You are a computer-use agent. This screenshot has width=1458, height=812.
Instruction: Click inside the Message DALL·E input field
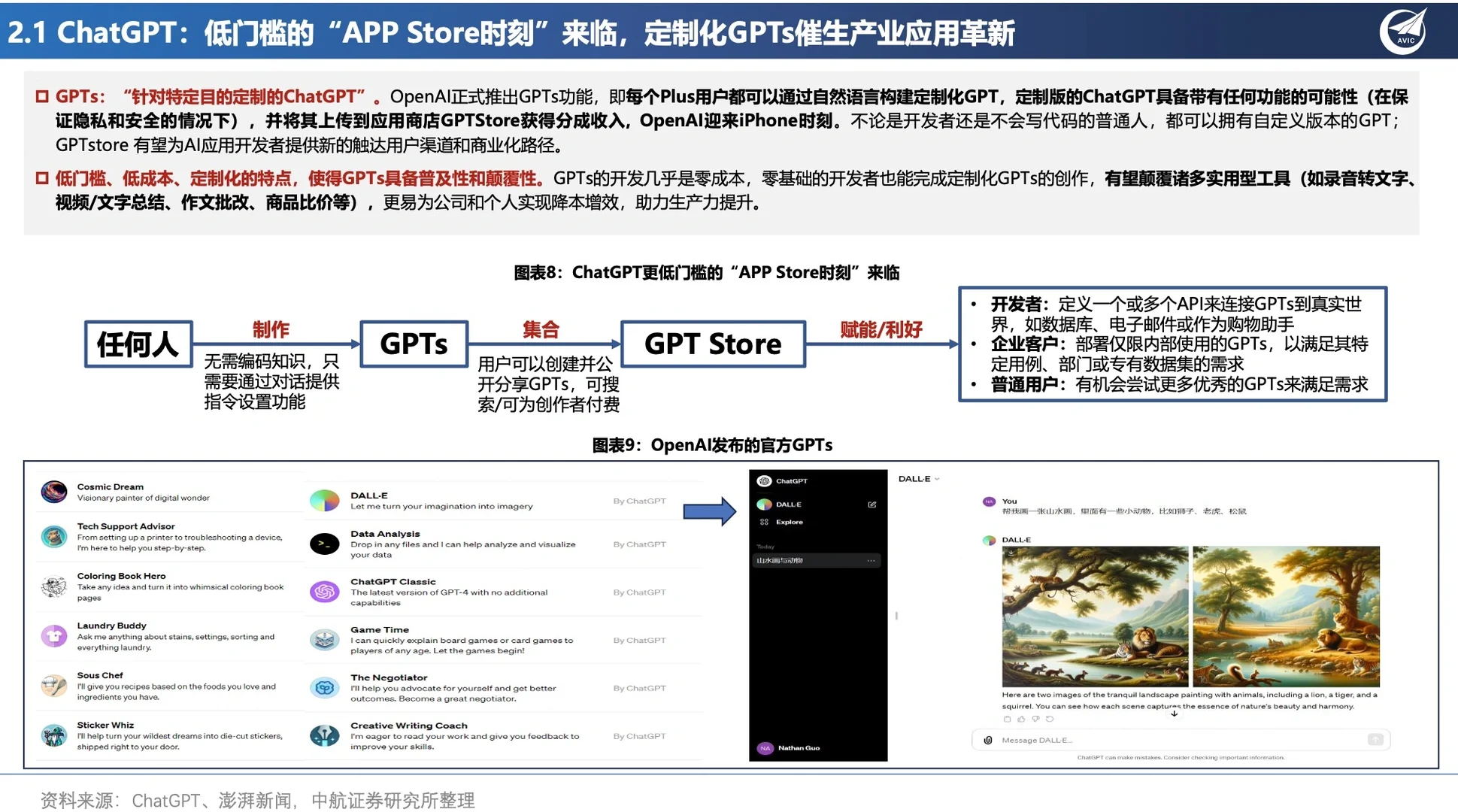pos(1181,740)
